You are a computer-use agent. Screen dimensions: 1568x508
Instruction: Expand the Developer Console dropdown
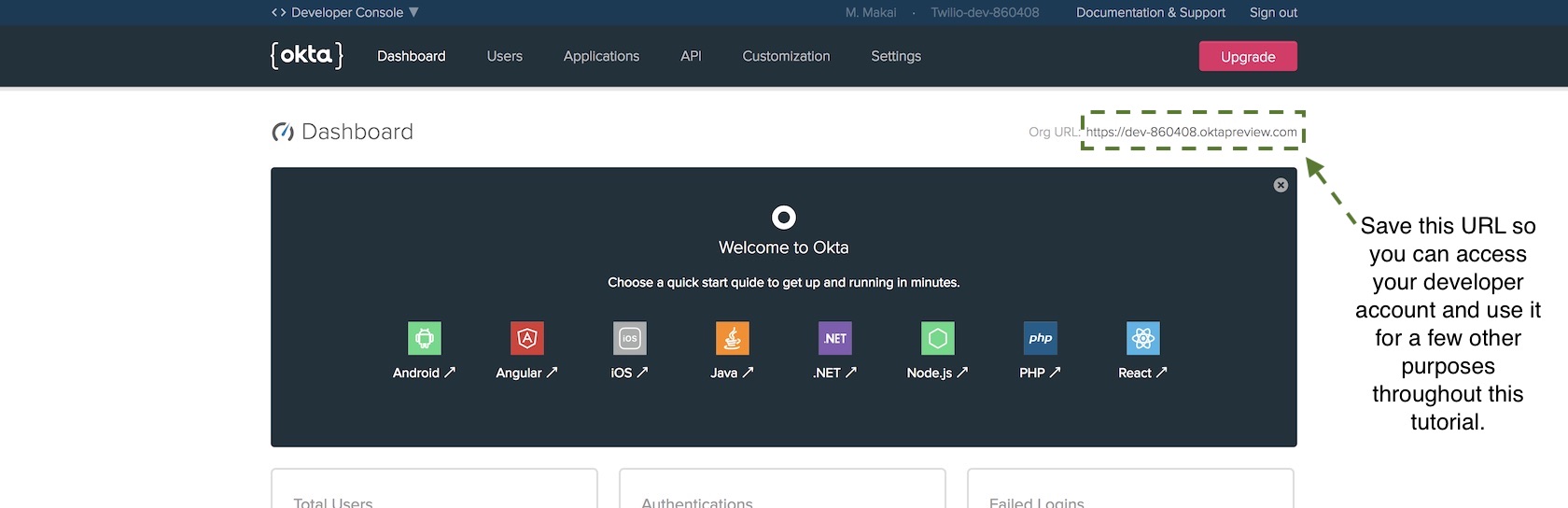413,12
